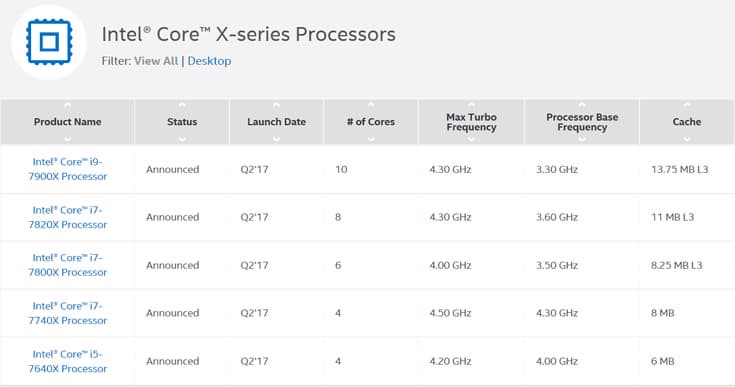Sort Max Turbo Frequency ascending arrow

(471, 105)
